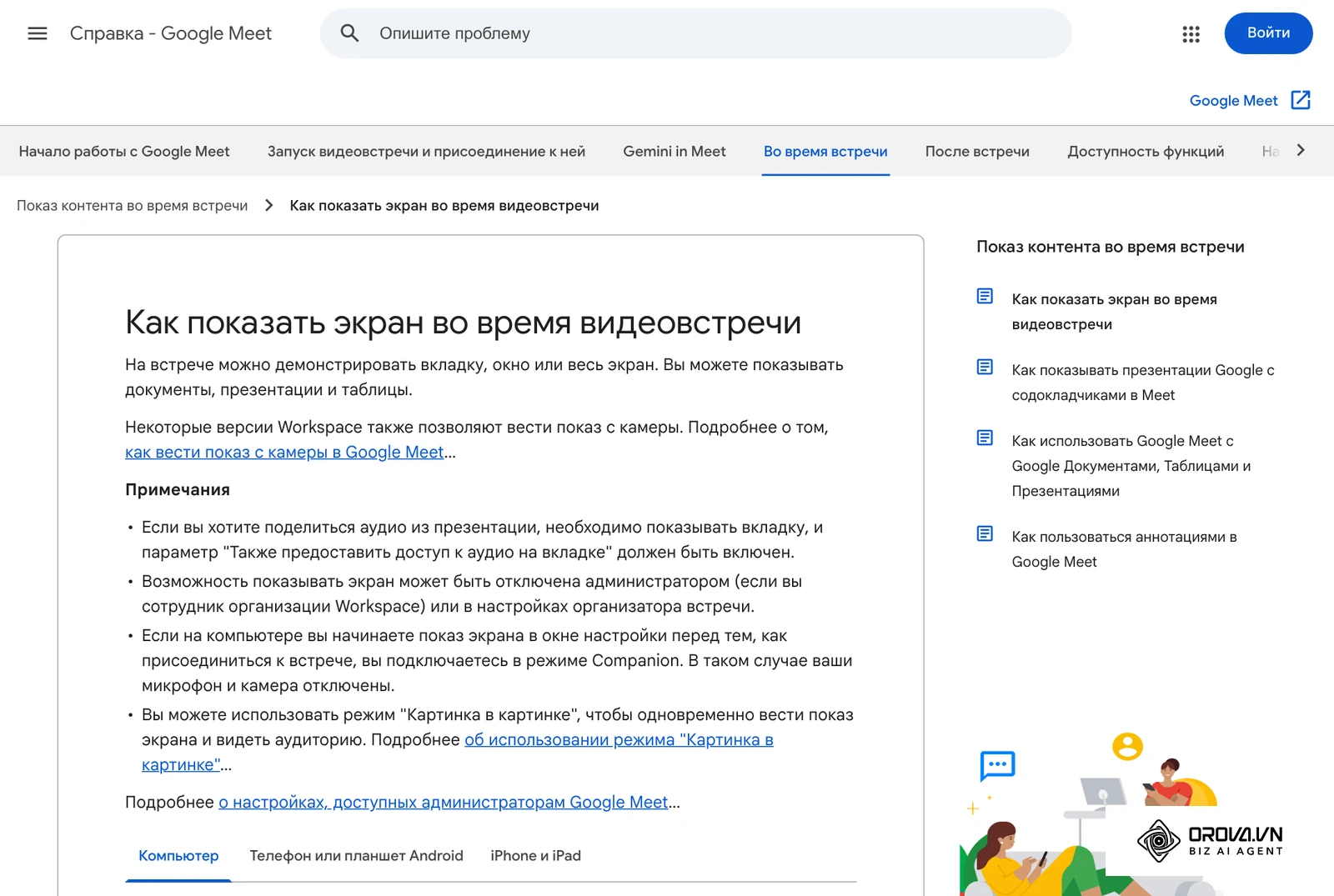
Task: Select the "Gemini in Meet" tab
Action: click(x=675, y=152)
